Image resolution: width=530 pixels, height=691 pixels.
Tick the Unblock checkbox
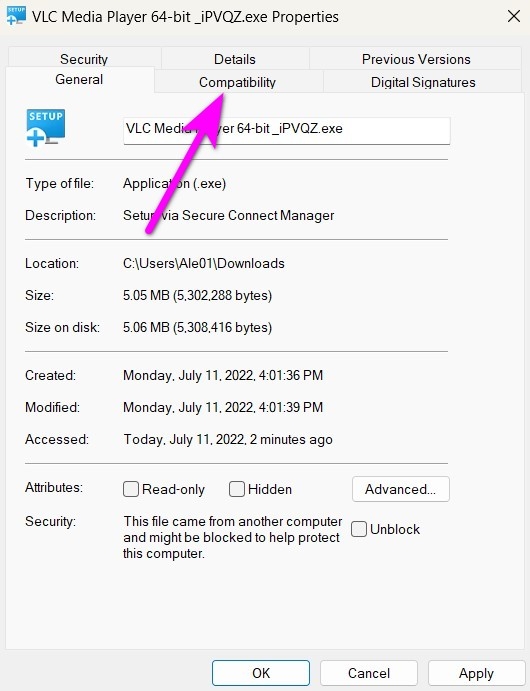pos(359,528)
